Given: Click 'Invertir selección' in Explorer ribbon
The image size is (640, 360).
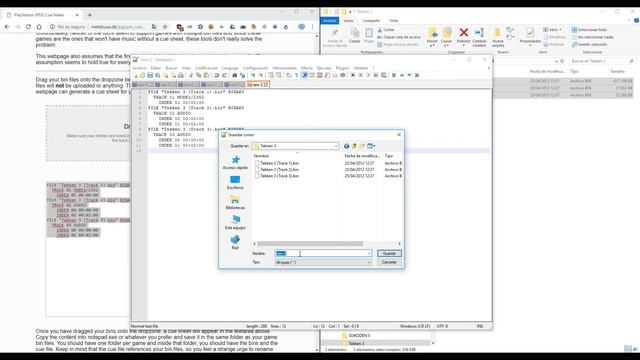Looking at the screenshot, I should tap(589, 44).
